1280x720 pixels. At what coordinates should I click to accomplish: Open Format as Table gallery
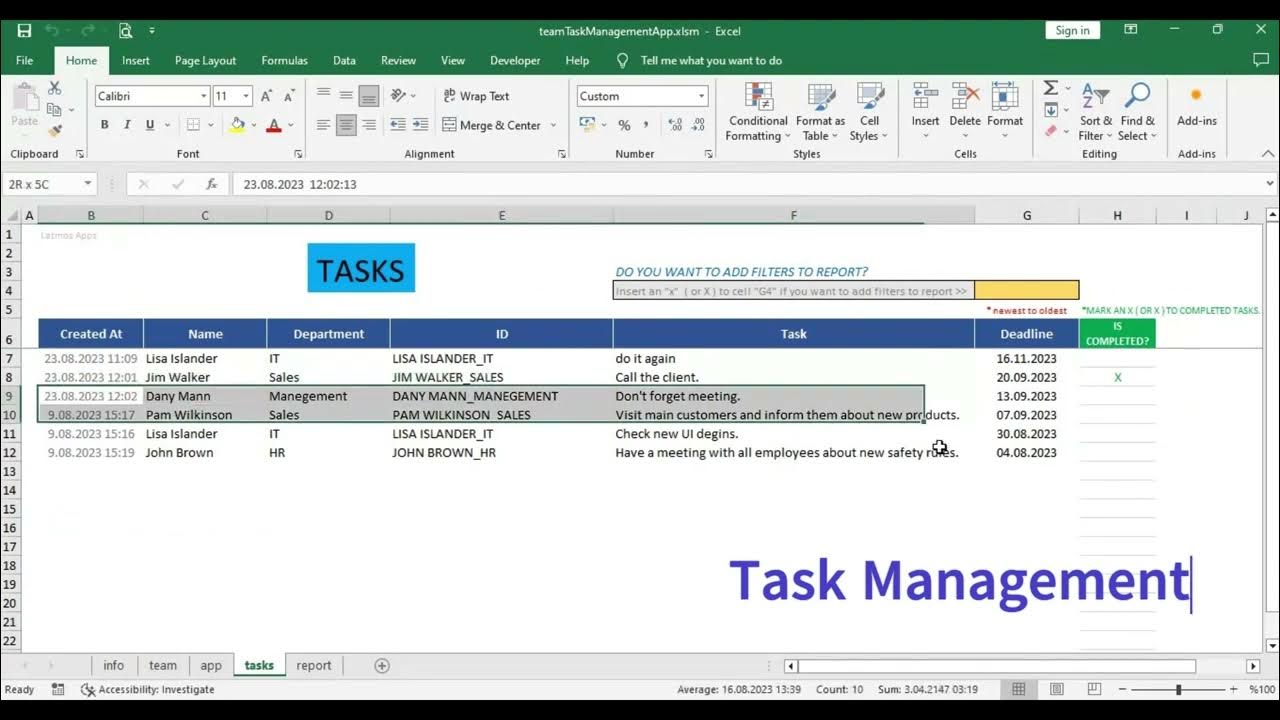tap(821, 113)
